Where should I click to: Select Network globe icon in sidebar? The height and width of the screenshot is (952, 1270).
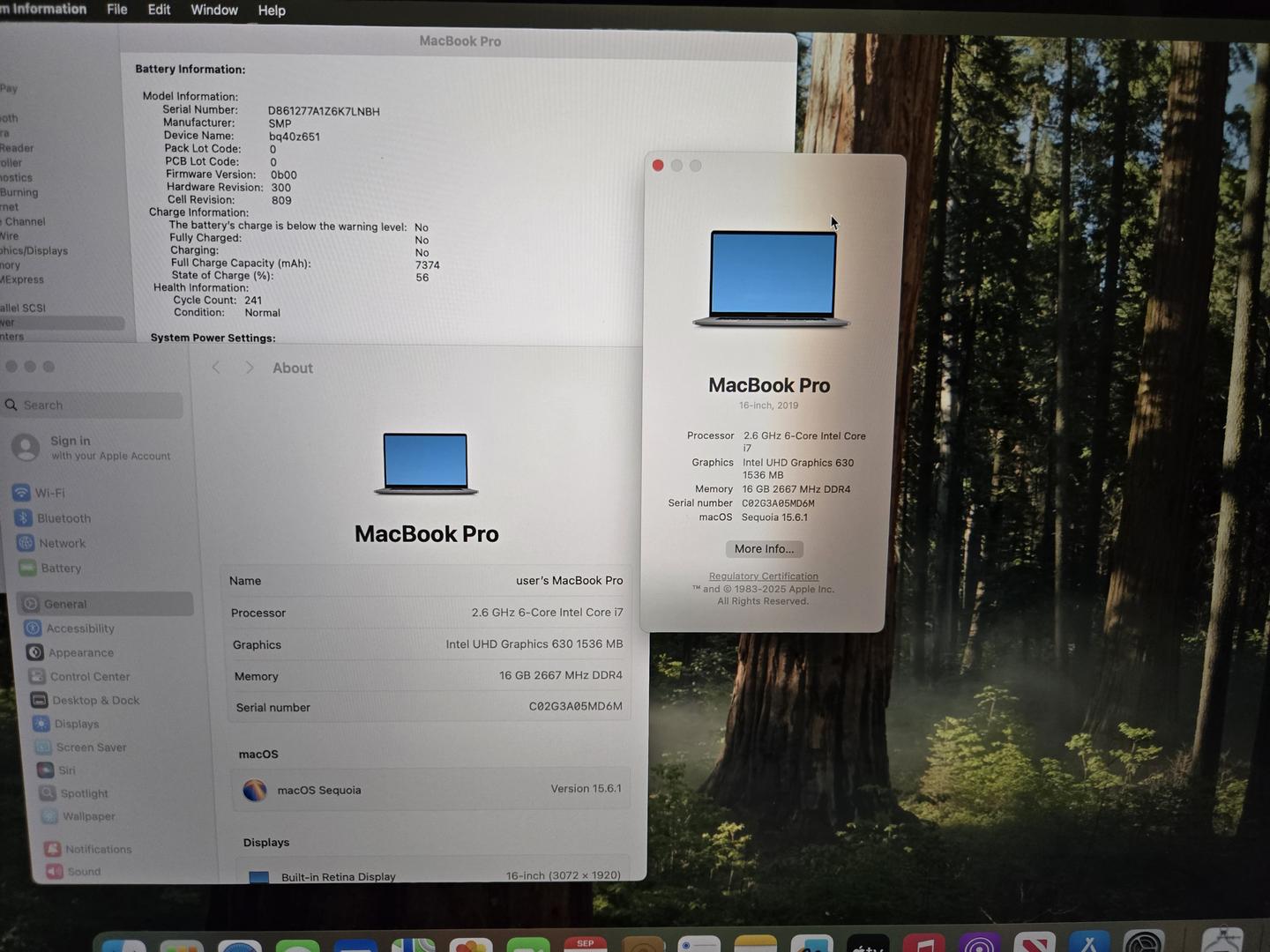pyautogui.click(x=26, y=542)
